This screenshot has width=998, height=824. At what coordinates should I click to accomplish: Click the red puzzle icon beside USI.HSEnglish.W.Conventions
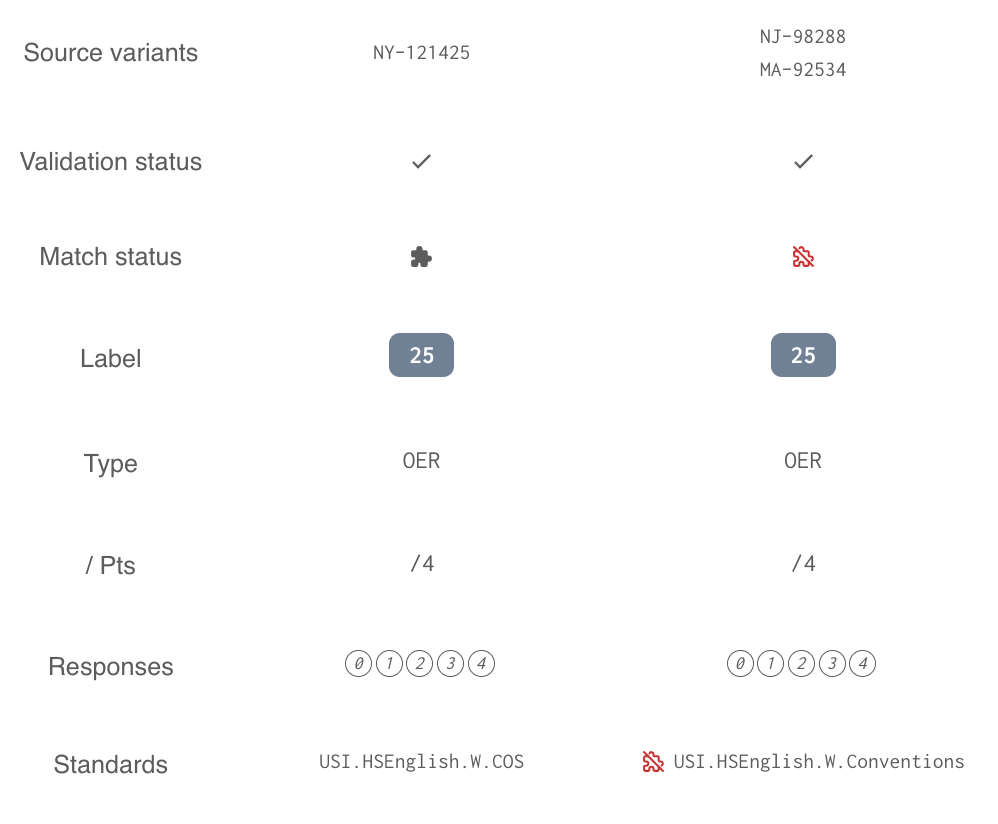point(653,762)
